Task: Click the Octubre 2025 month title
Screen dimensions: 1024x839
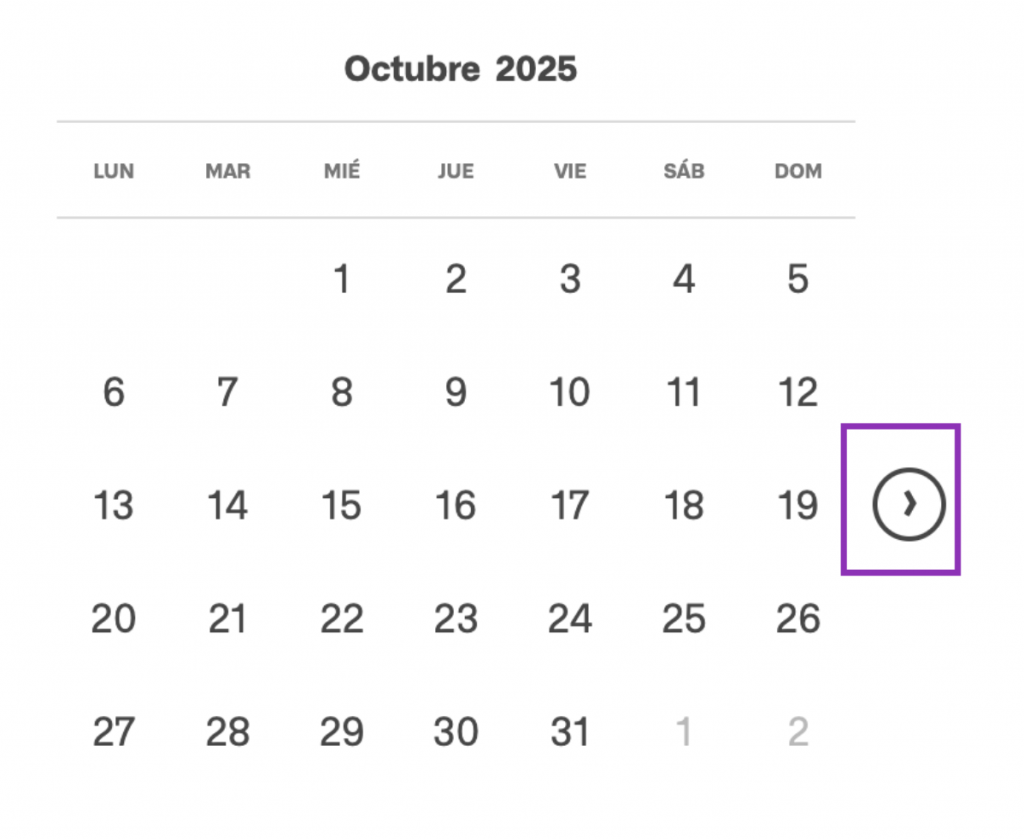Action: coord(460,69)
